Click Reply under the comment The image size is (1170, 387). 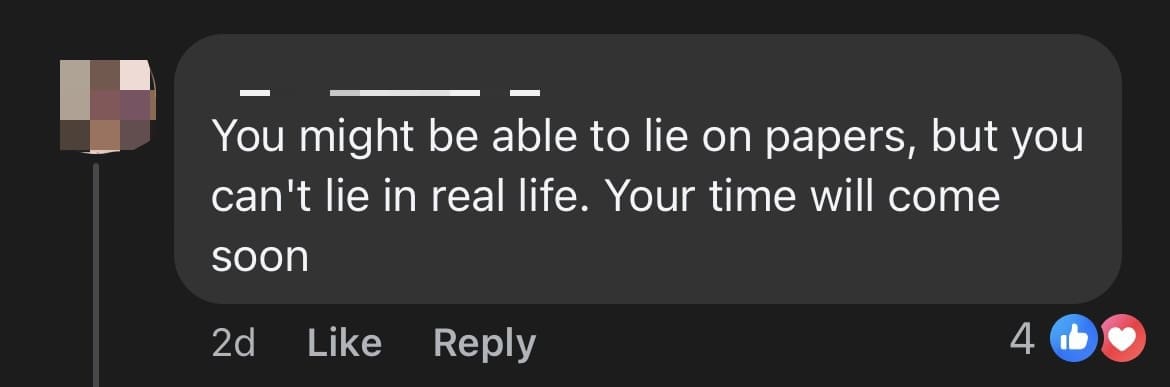pyautogui.click(x=484, y=344)
